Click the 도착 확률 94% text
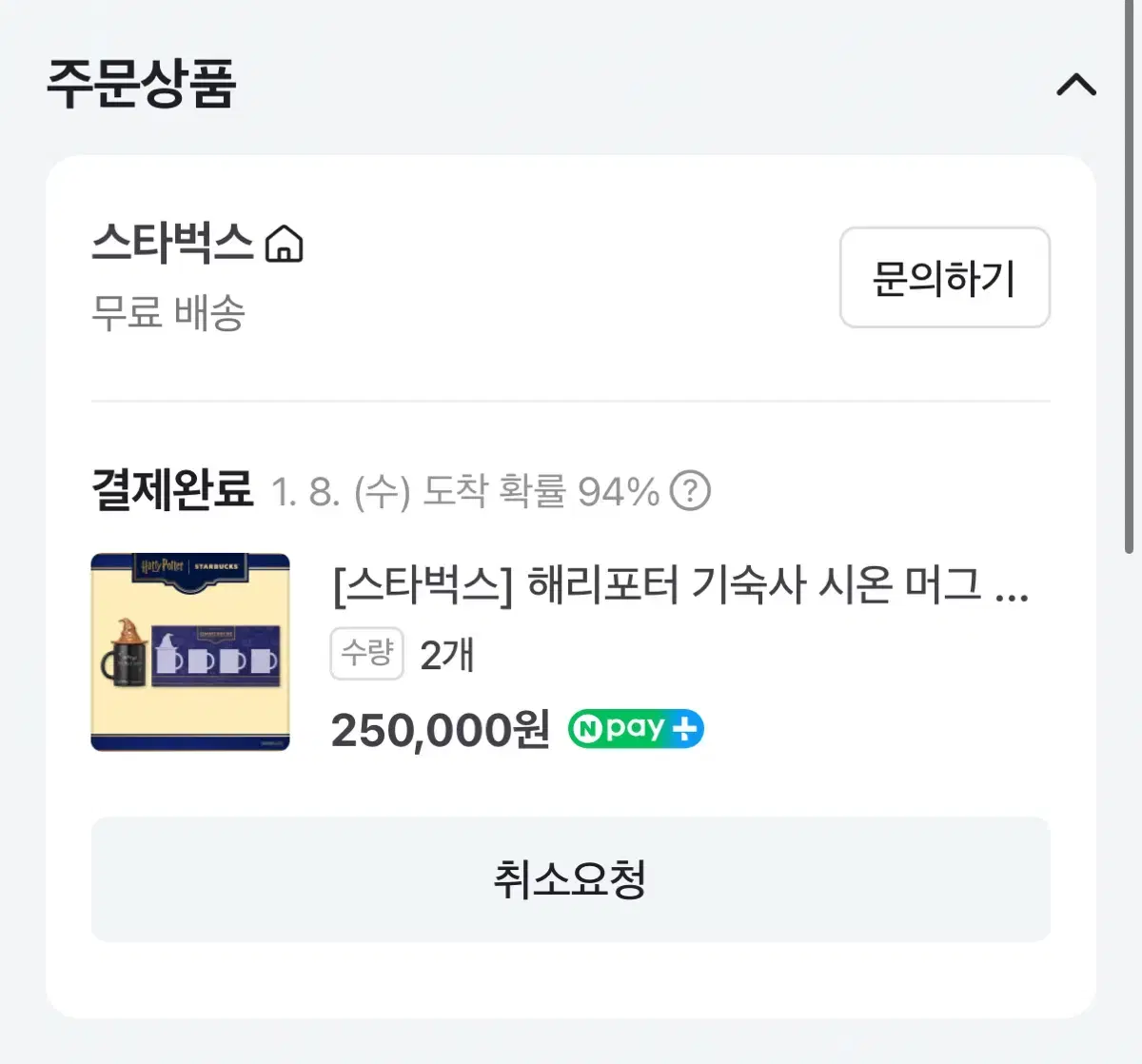The height and width of the screenshot is (1064, 1142). (x=541, y=492)
